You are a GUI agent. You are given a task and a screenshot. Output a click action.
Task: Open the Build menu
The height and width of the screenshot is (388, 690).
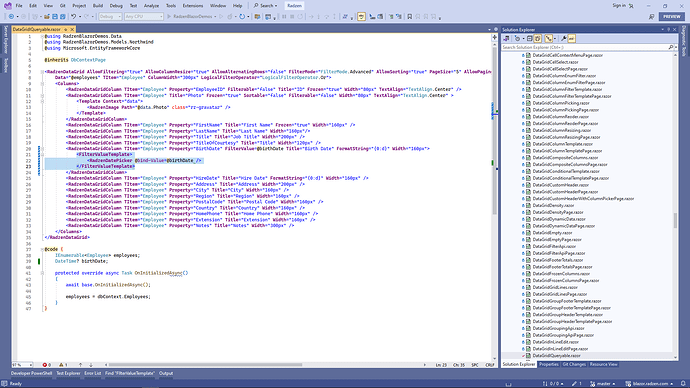(x=98, y=6)
